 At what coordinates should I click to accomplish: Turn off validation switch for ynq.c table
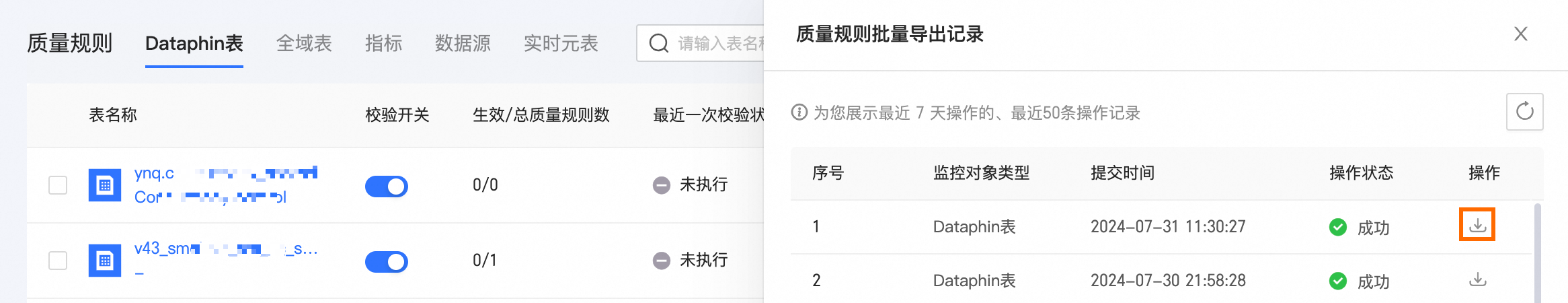pos(387,187)
